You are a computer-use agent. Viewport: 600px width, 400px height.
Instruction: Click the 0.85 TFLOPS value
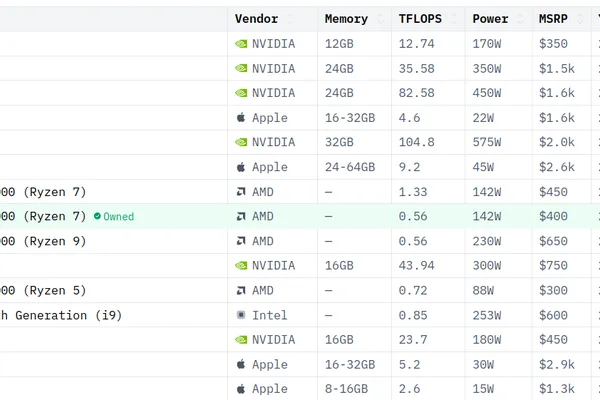(x=413, y=315)
